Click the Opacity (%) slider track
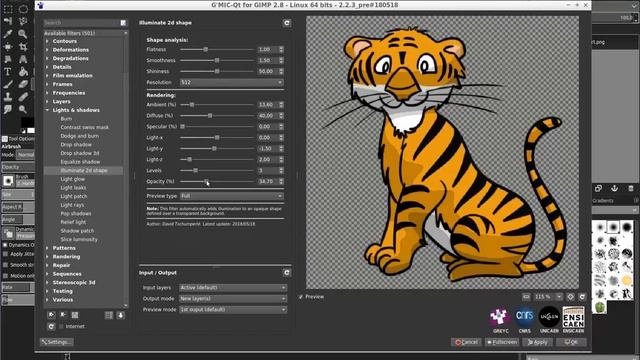Screen dimensions: 640x360 (217, 182)
